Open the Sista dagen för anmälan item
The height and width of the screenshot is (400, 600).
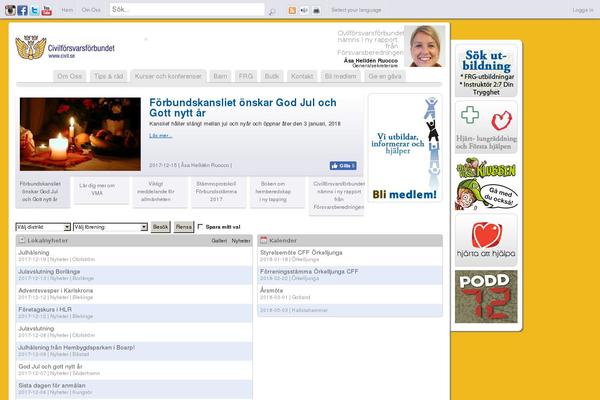[x=134, y=389]
